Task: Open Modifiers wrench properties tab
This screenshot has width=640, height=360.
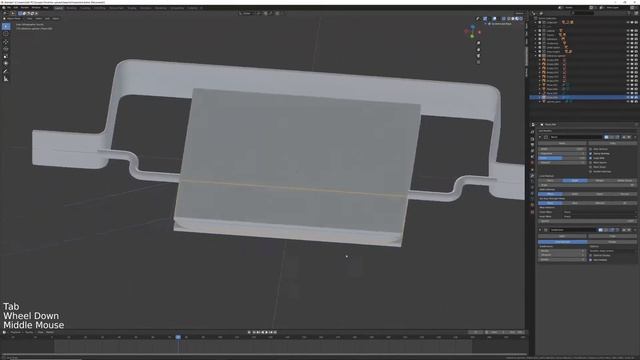Action: [x=532, y=176]
